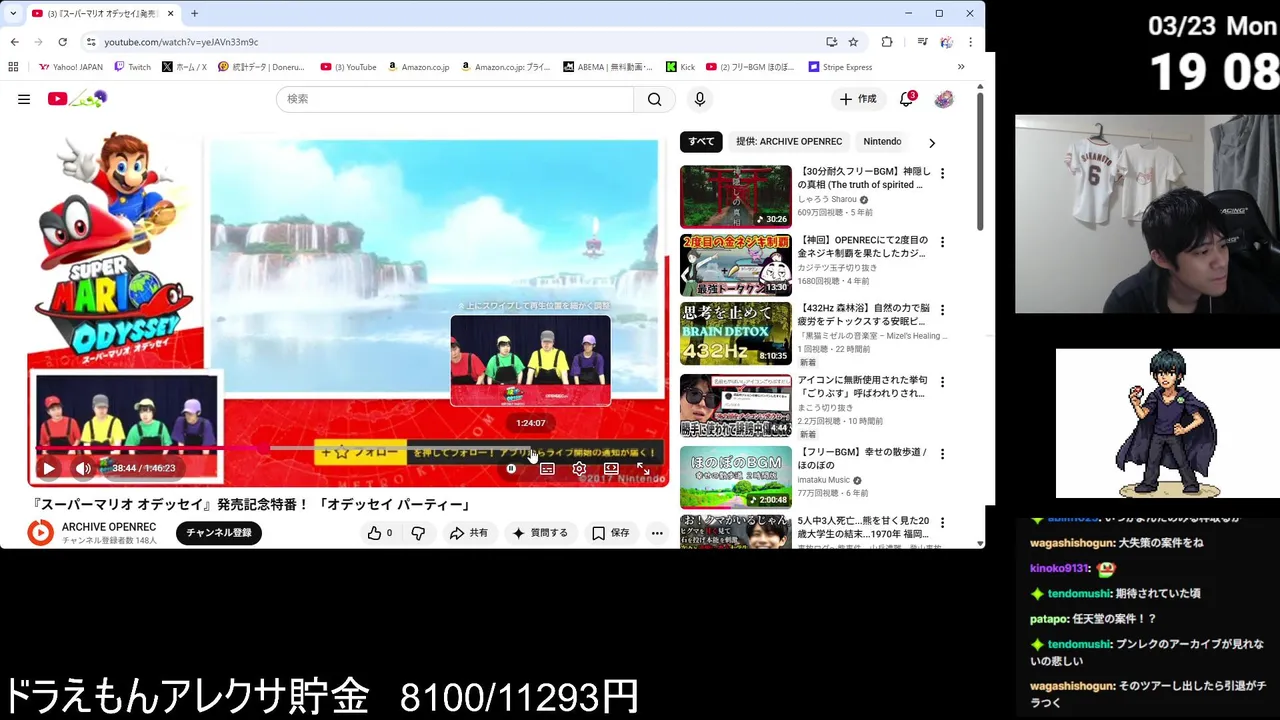The image size is (1280, 720).
Task: Open the YouTube notifications bell
Action: [907, 99]
